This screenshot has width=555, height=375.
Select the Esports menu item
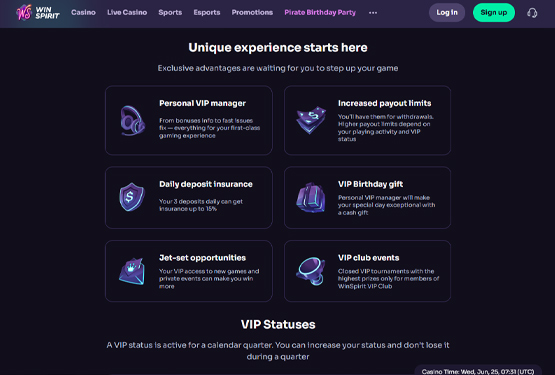tap(207, 12)
